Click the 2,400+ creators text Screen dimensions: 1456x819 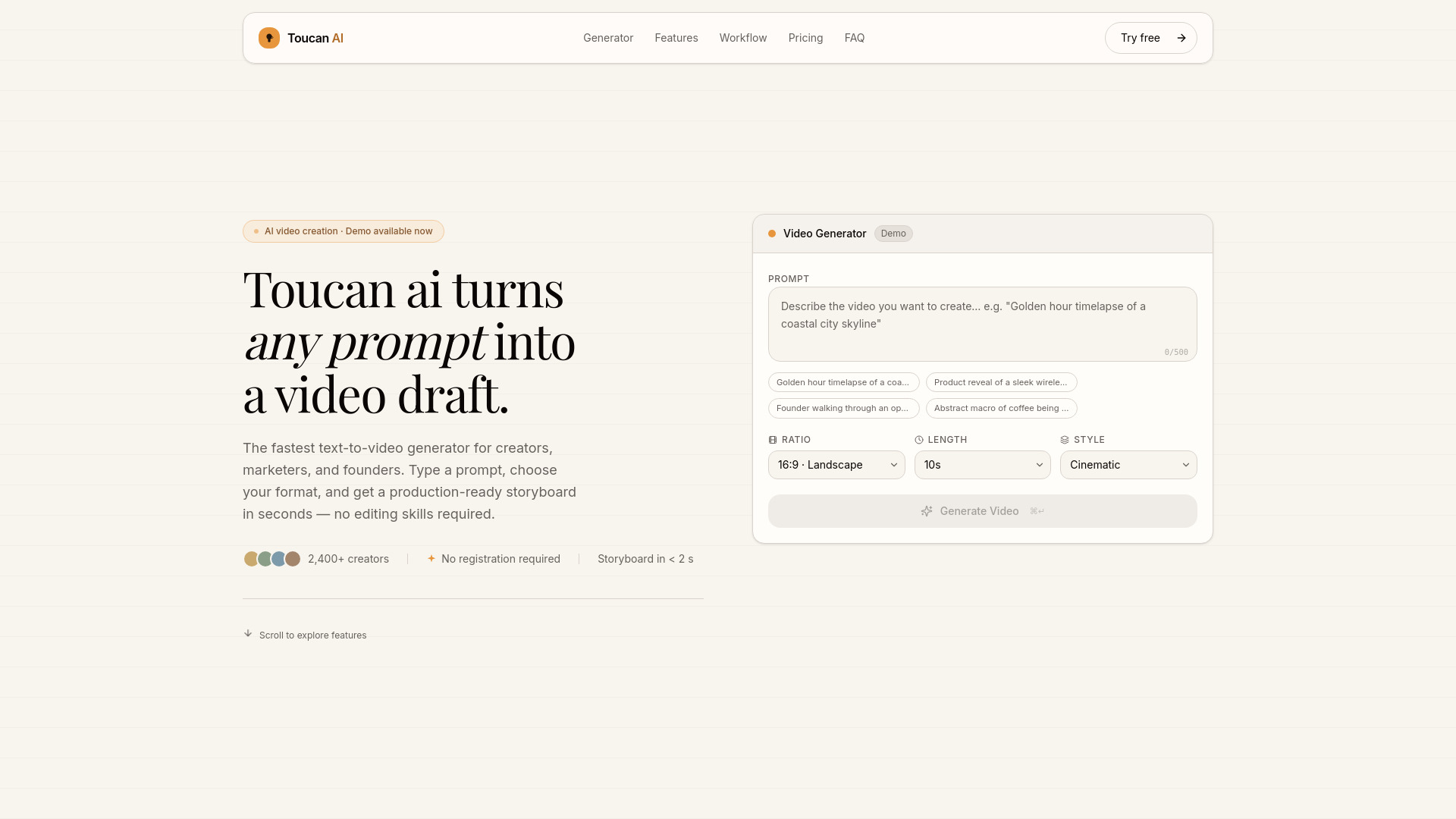[x=348, y=559]
